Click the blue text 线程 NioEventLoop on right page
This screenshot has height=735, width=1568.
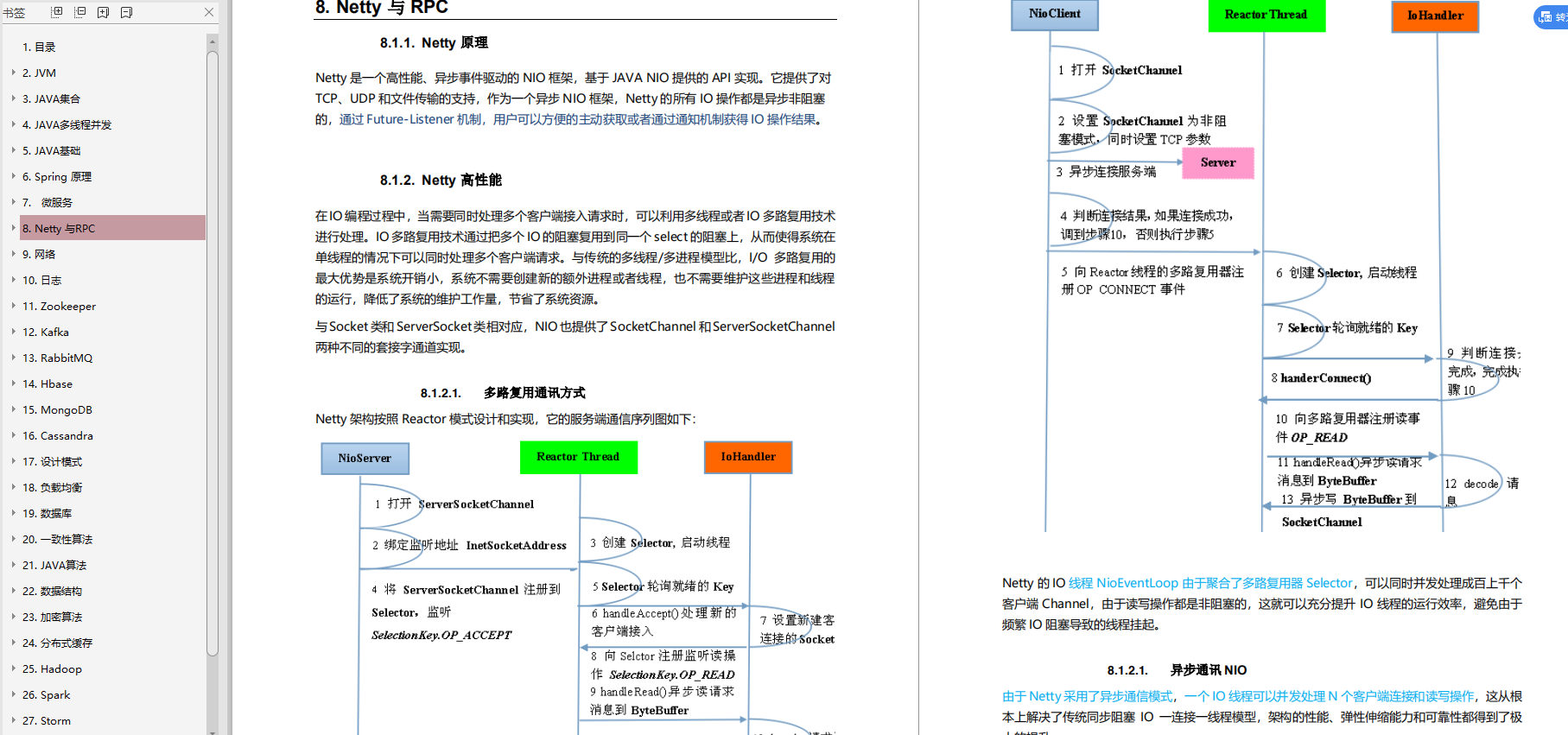[x=1123, y=583]
